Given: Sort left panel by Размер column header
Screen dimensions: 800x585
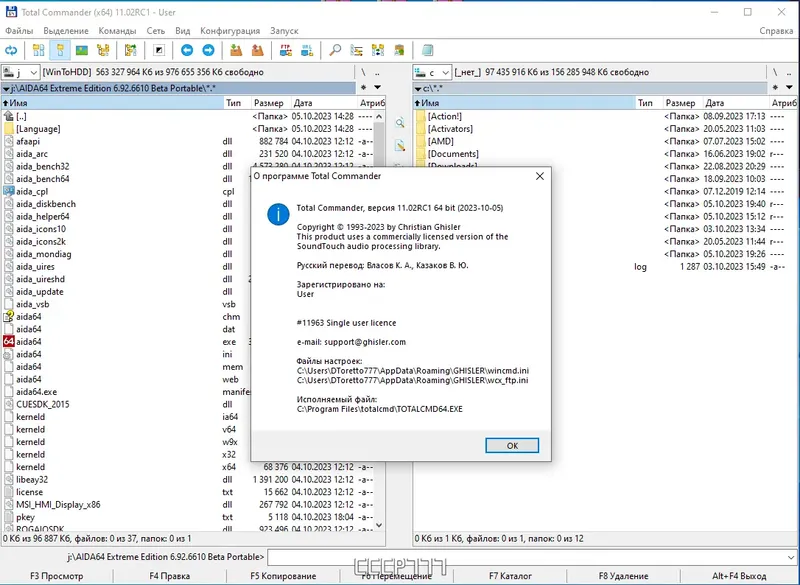Looking at the screenshot, I should pyautogui.click(x=271, y=103).
